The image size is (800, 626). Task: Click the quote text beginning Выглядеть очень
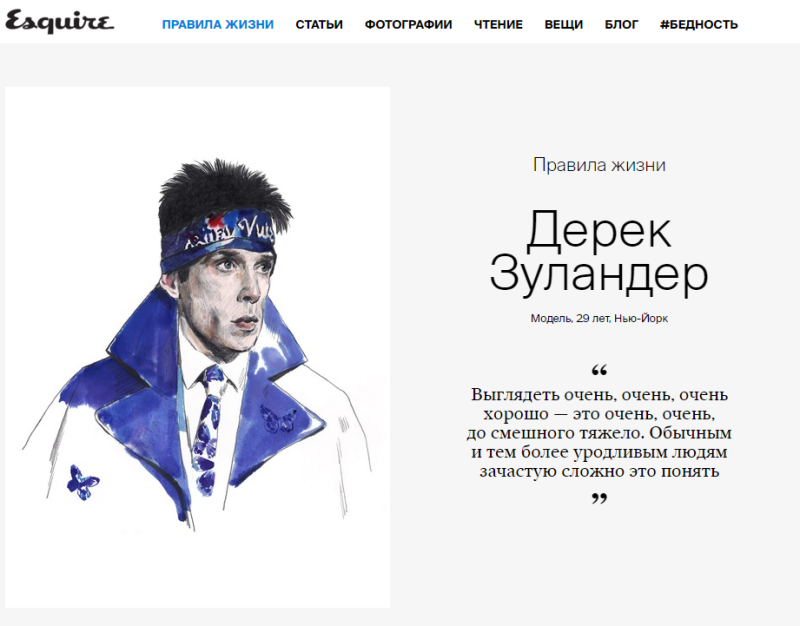click(x=599, y=433)
